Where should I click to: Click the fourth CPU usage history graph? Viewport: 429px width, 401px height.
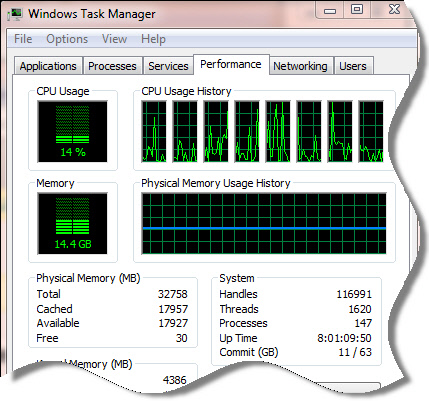(x=247, y=132)
